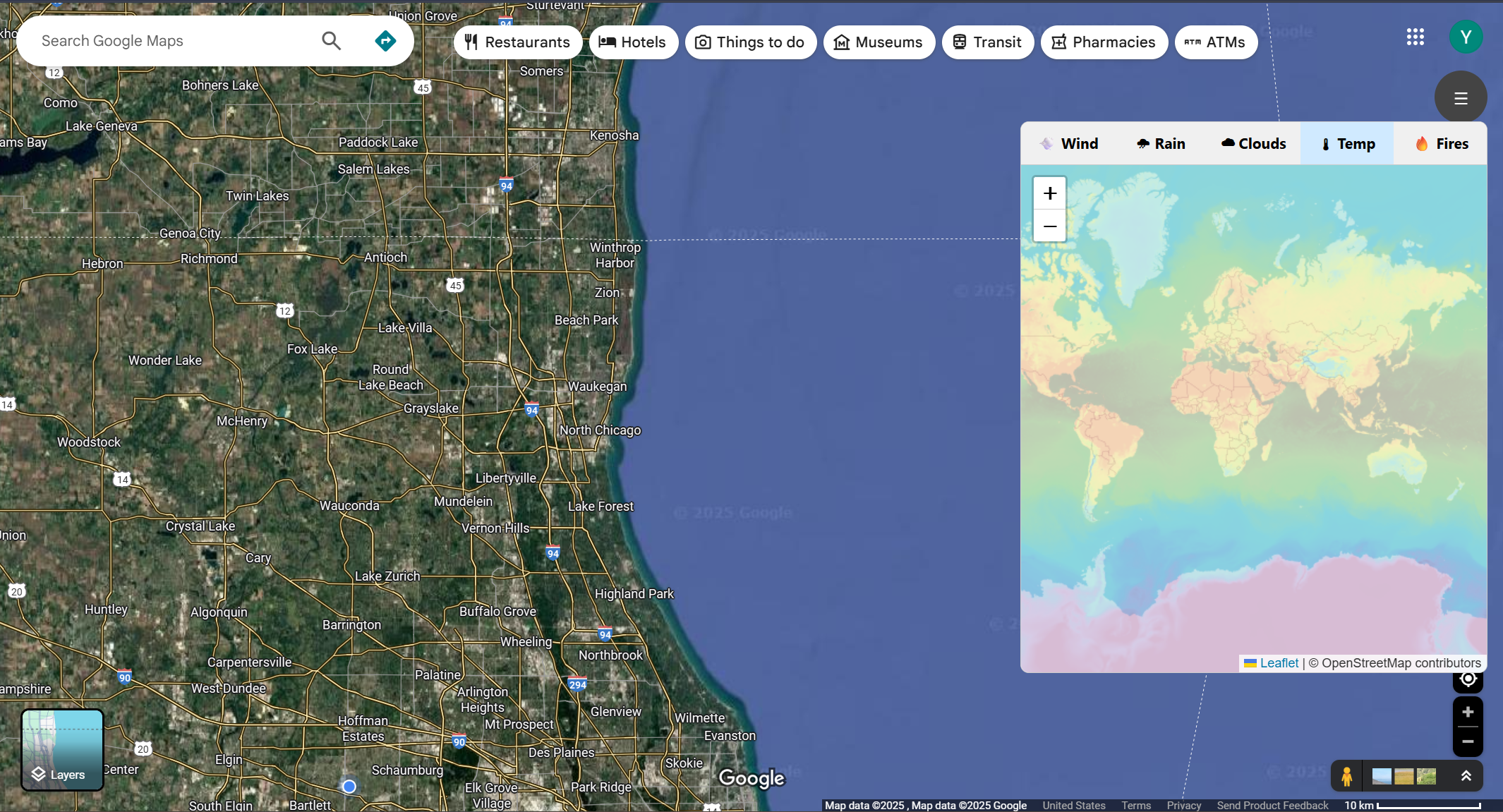Filter map by Restaurants chip

517,42
